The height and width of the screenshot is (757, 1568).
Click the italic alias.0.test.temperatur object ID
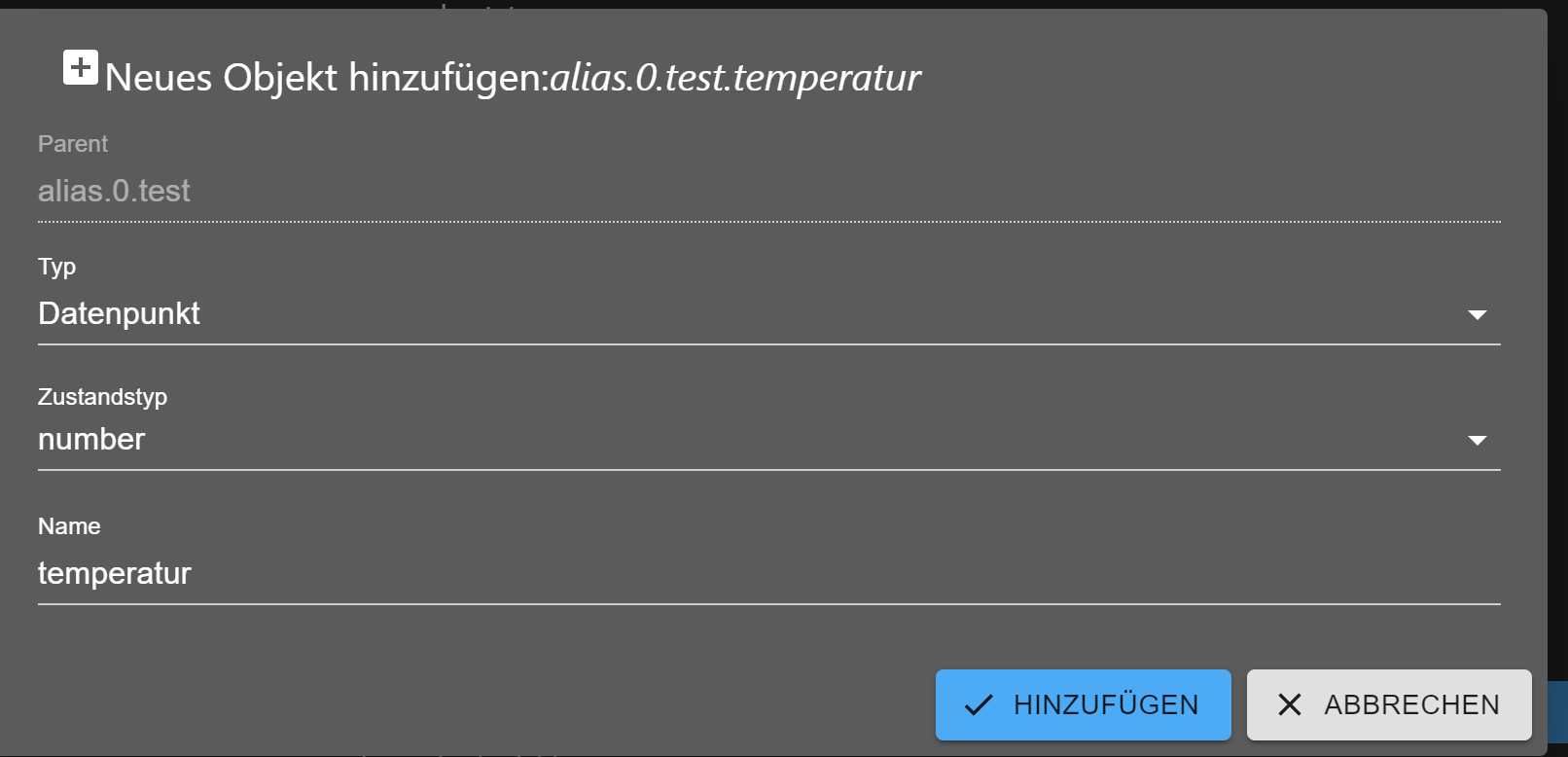click(x=735, y=78)
